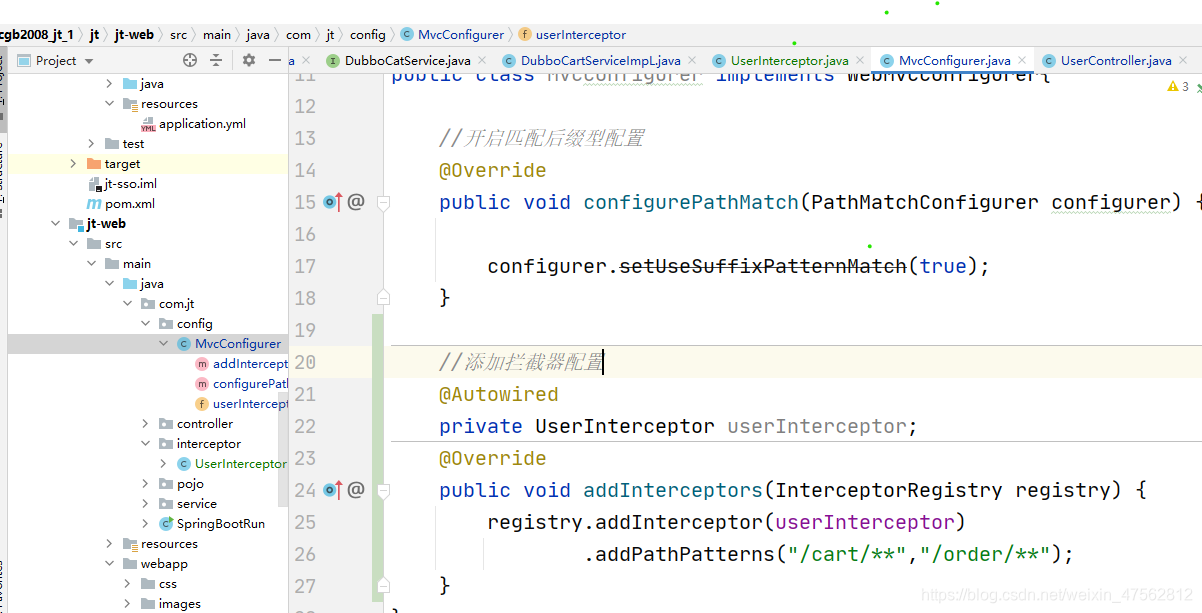This screenshot has height=613, width=1202.
Task: Fold configurePathMatch method at line 15
Action: point(382,202)
